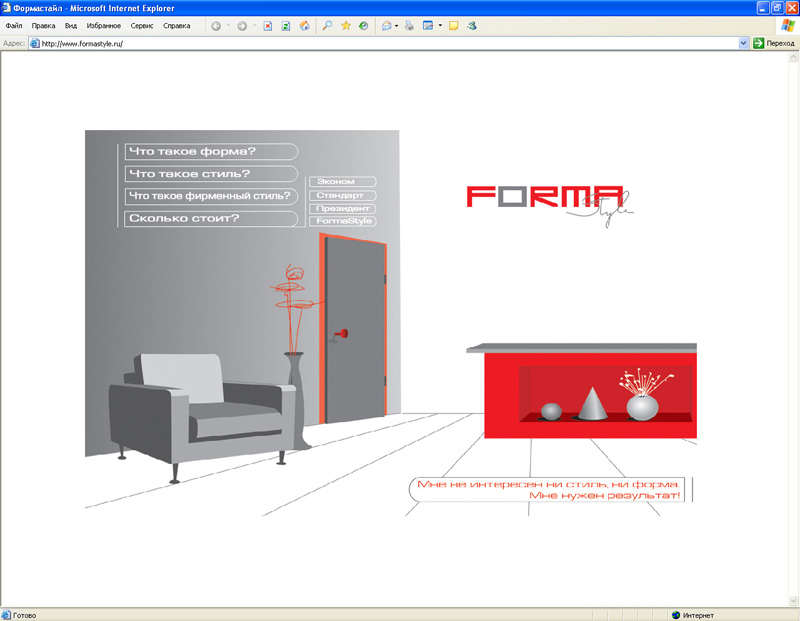Open "Что такое стиль?" link
Screen dimensions: 800x621
211,174
